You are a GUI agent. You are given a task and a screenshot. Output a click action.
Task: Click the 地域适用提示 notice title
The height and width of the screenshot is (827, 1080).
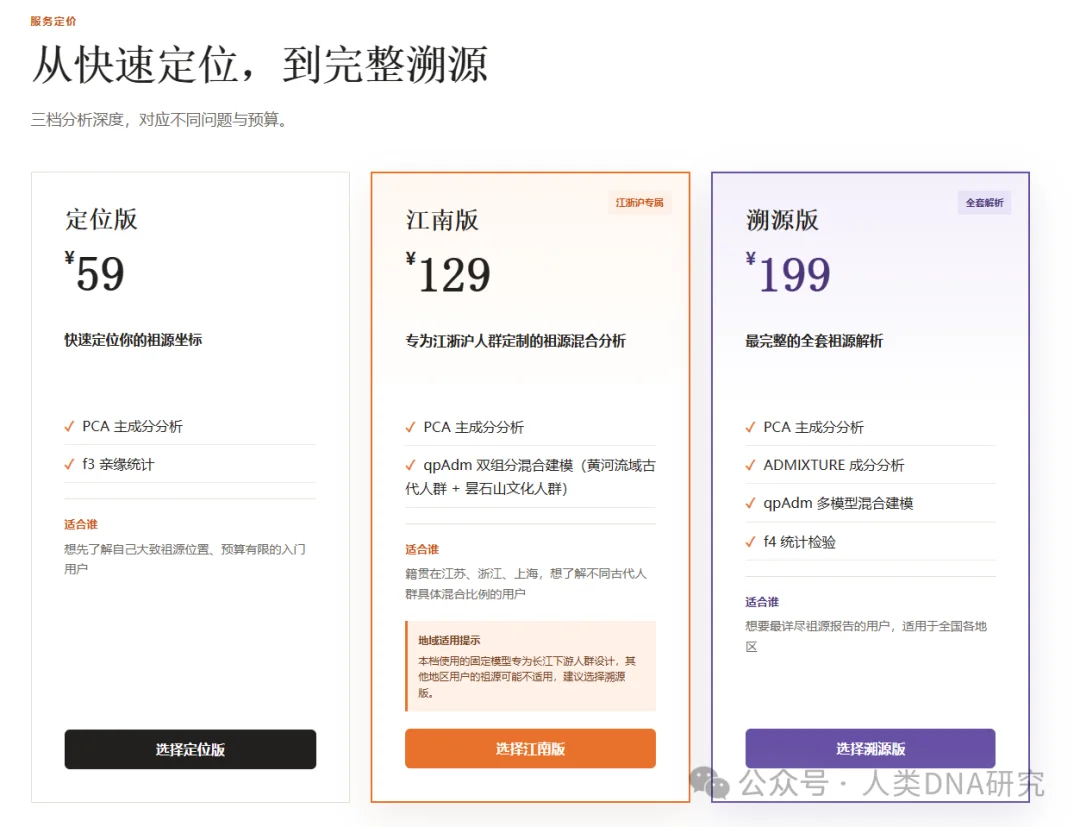point(449,640)
